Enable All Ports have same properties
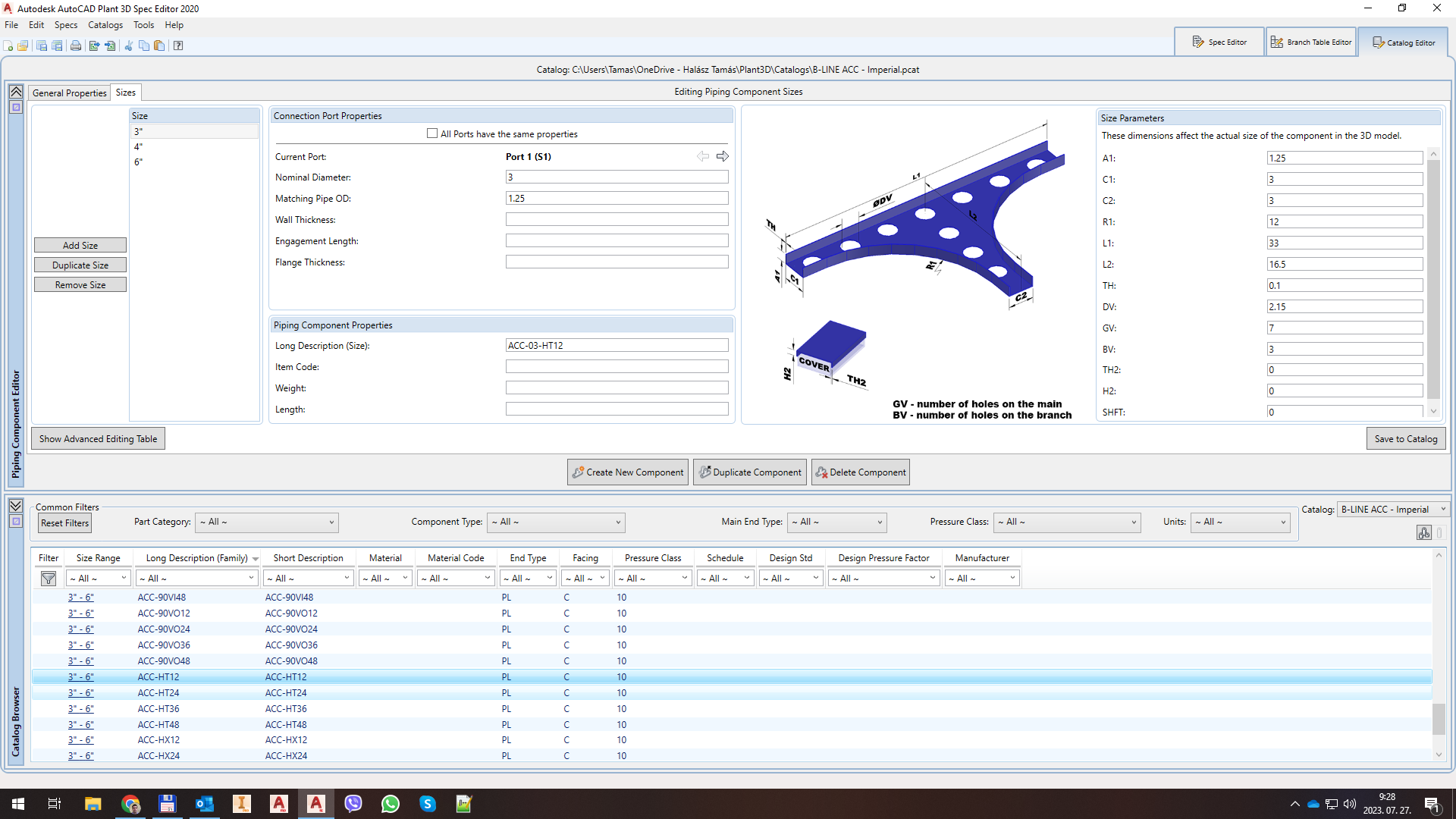This screenshot has width=1456, height=819. click(x=432, y=133)
